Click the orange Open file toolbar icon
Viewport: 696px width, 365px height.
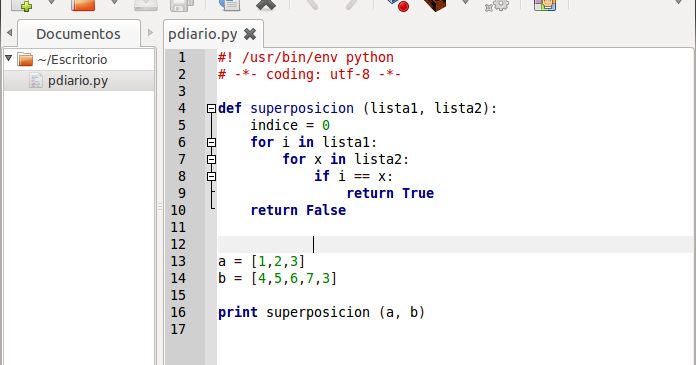point(83,4)
